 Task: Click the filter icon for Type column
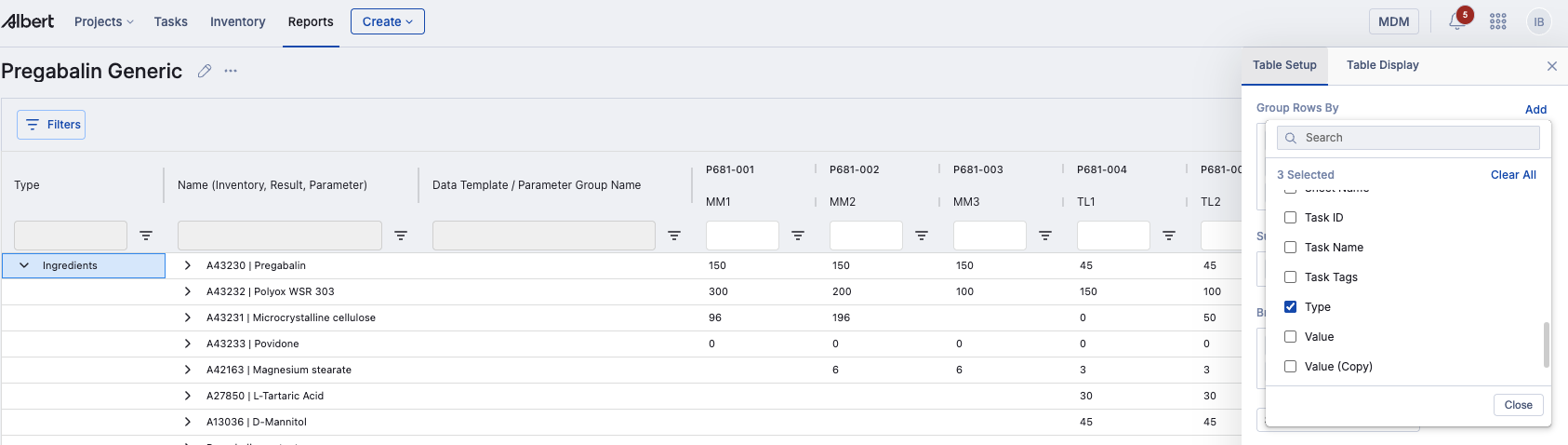pos(146,236)
